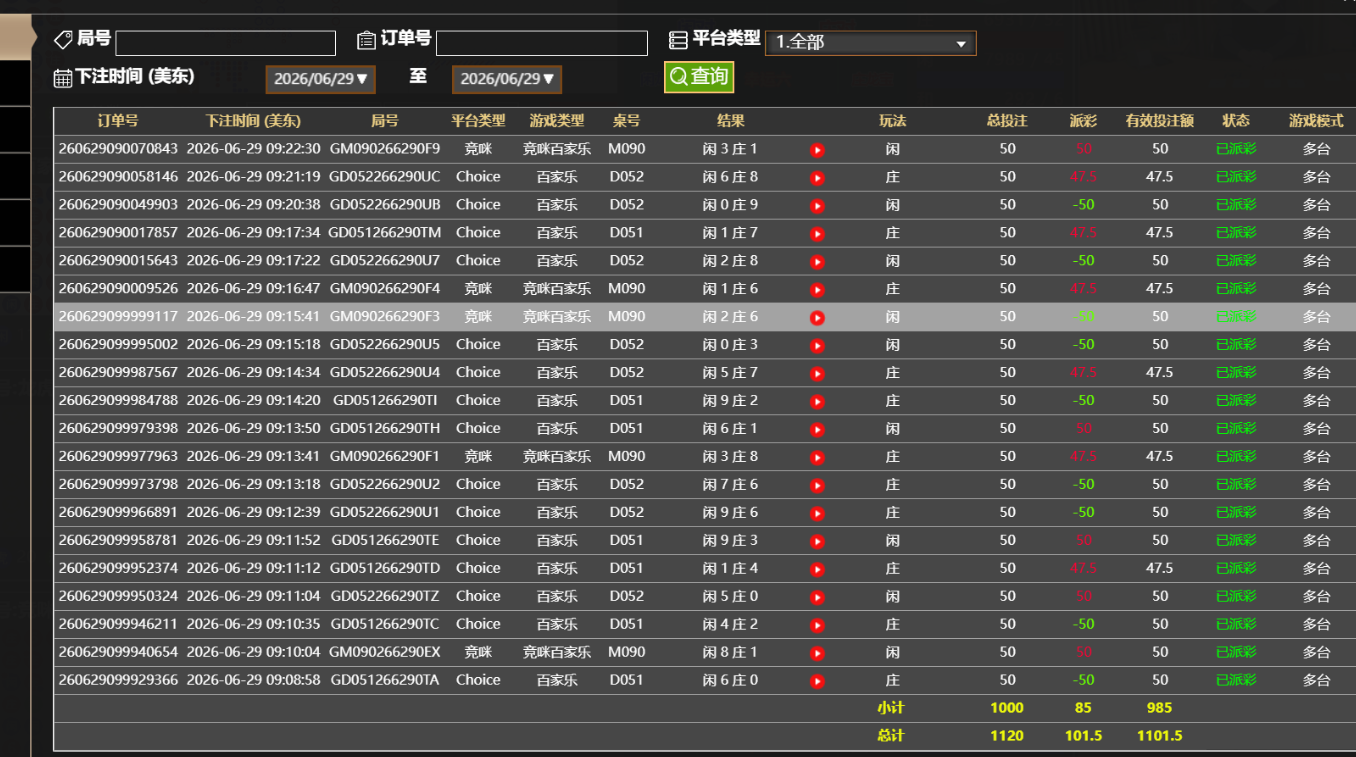Click the 下注时间 (美东) column header
The image size is (1356, 757).
pos(253,121)
